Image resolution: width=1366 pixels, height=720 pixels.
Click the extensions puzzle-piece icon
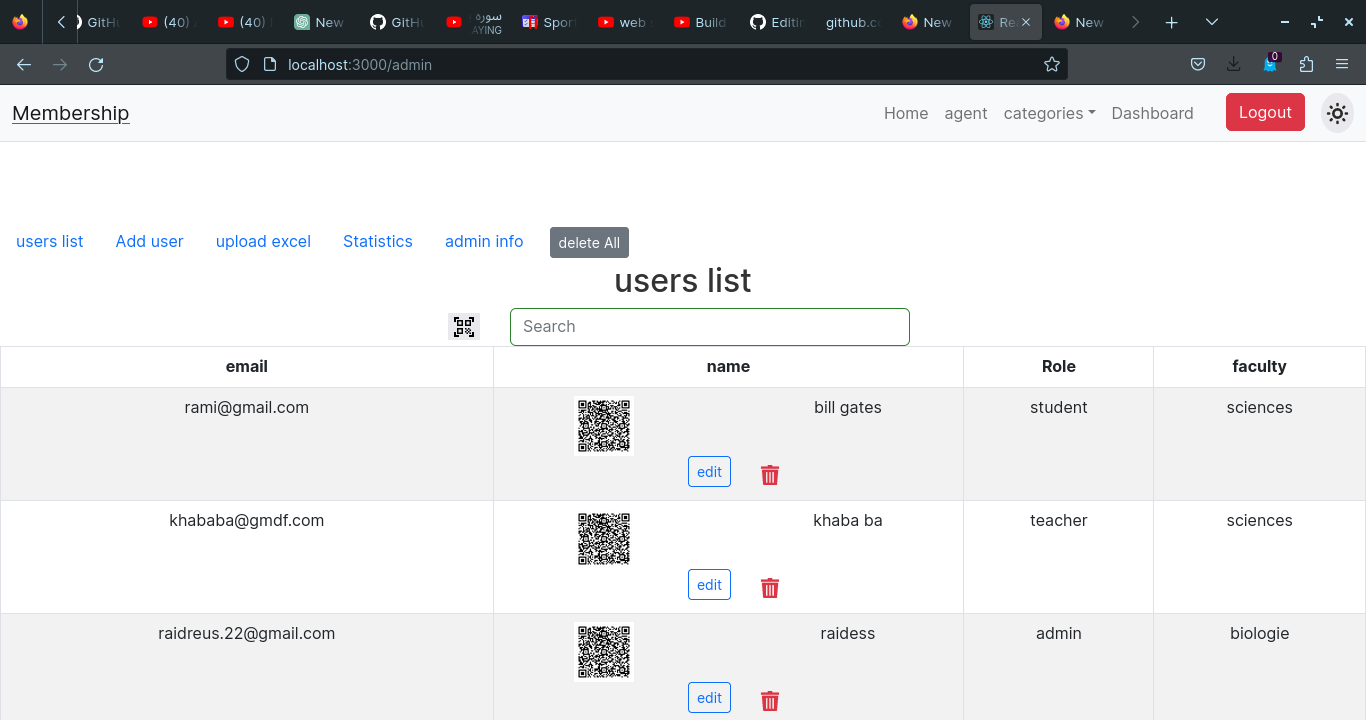click(x=1306, y=64)
